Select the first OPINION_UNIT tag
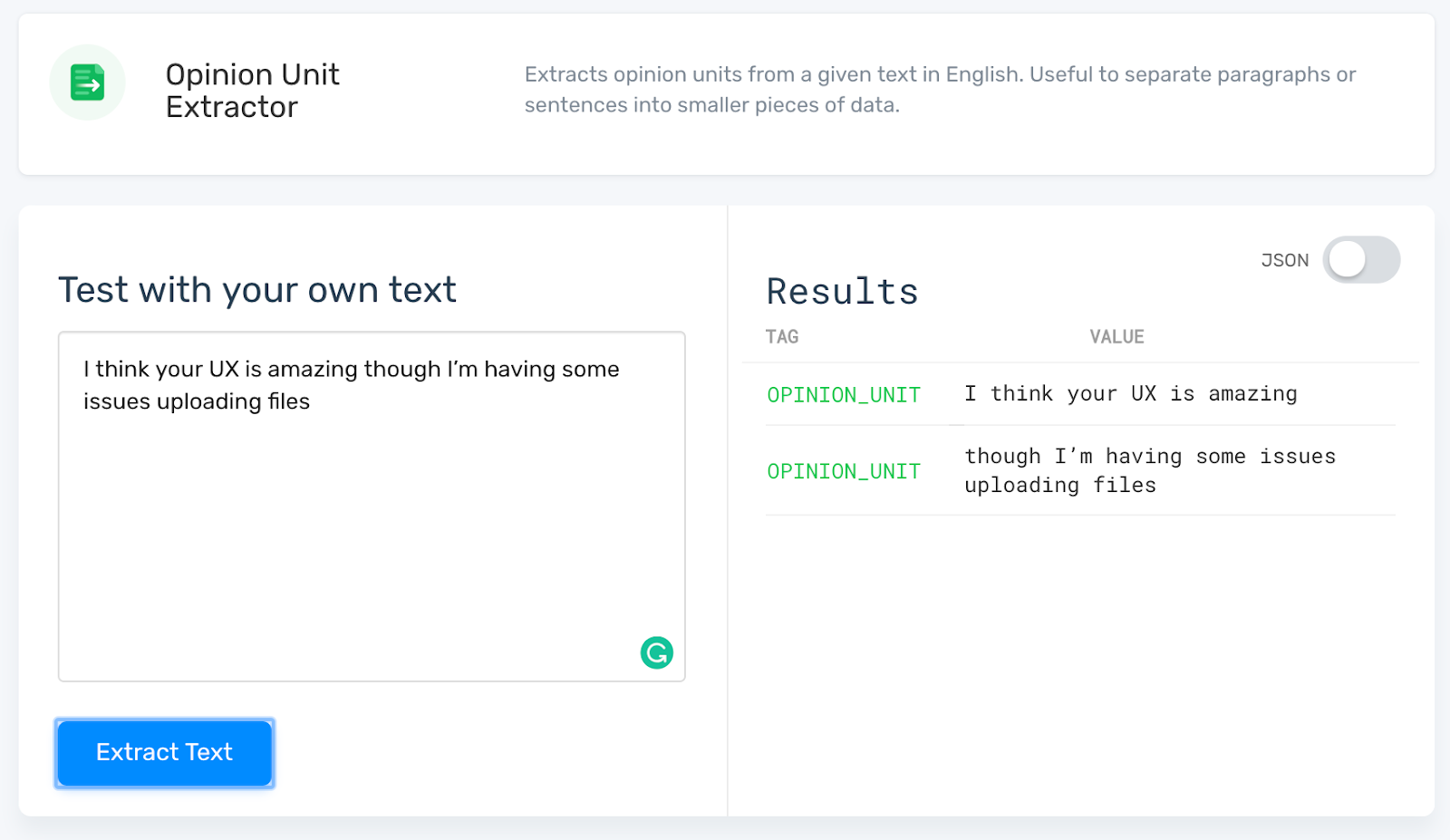 click(844, 395)
